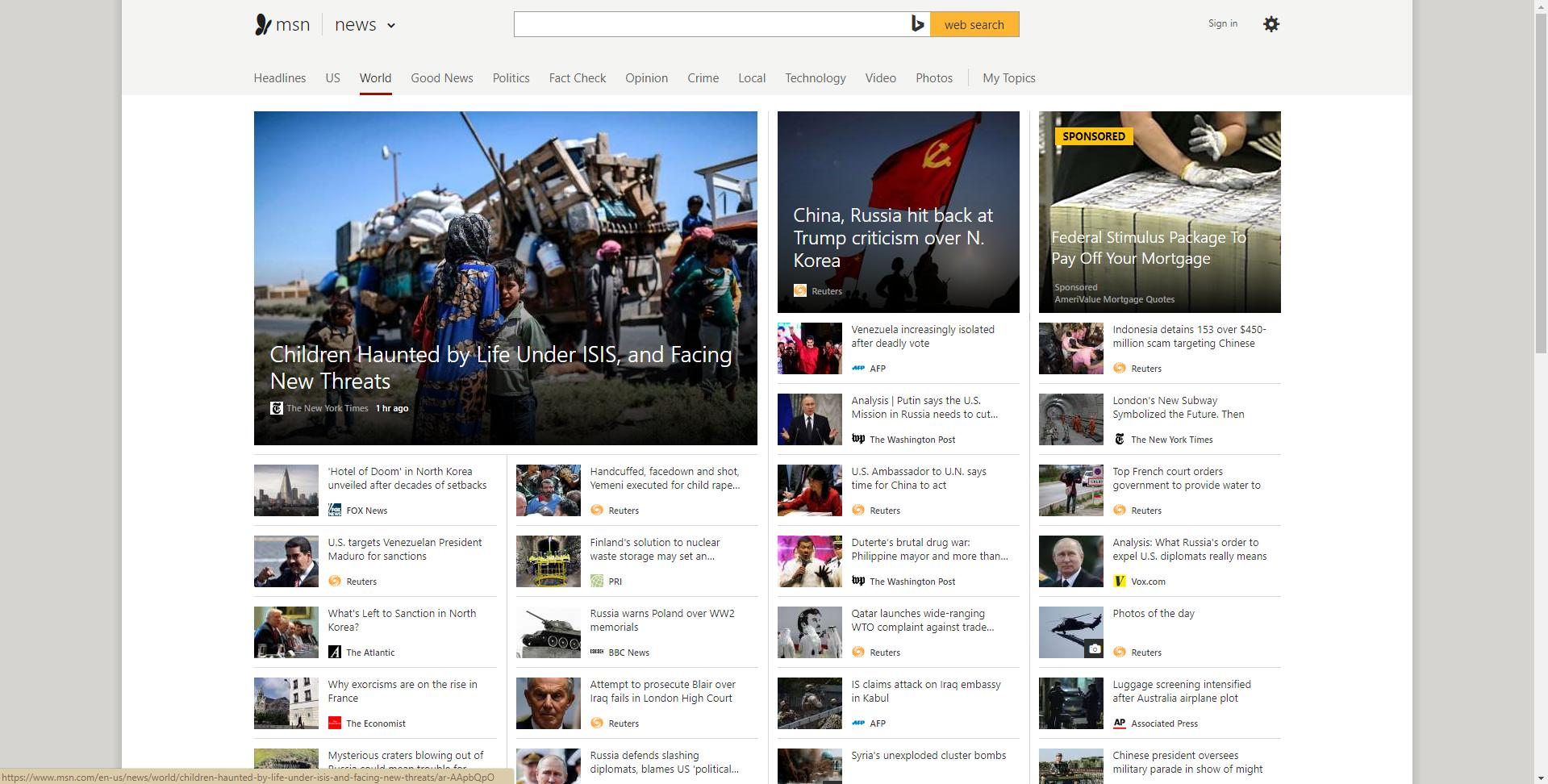
Task: Open 'Children Haunted by Life Under ISIS' headline
Action: tap(501, 368)
